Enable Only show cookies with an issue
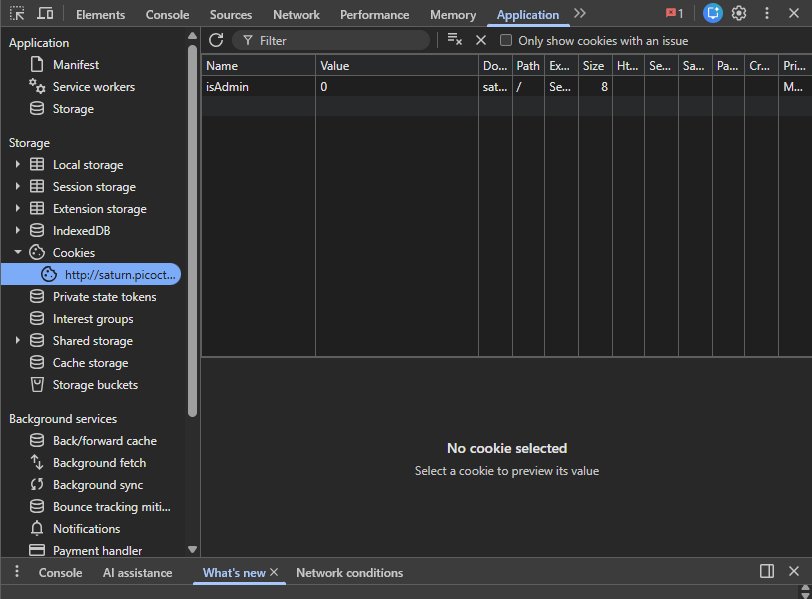 (505, 40)
